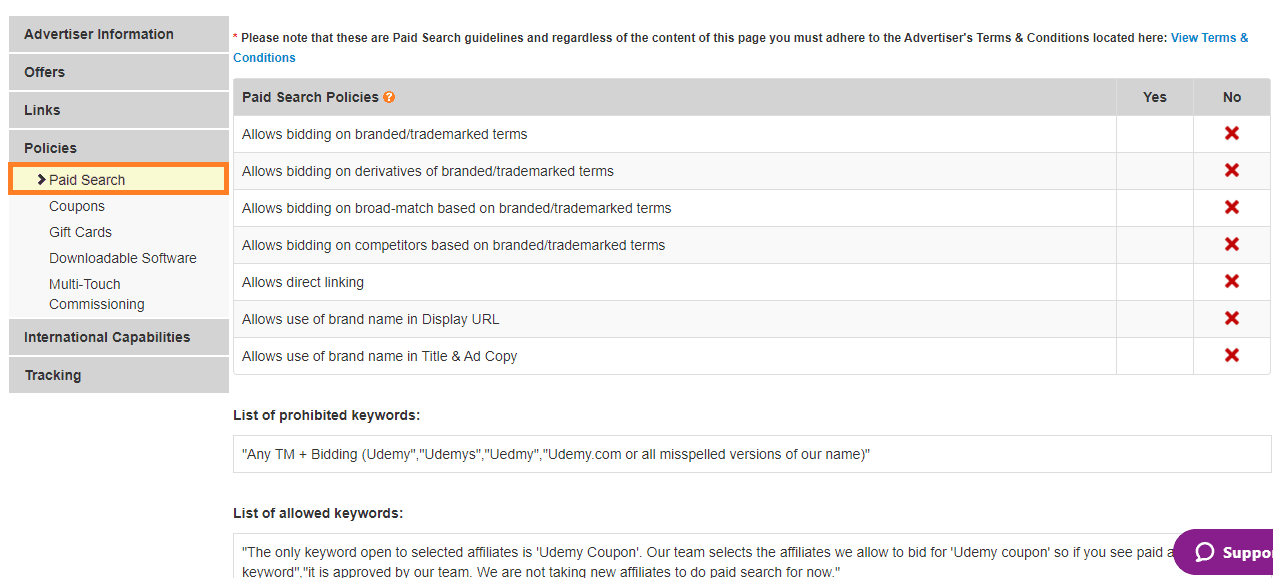The width and height of the screenshot is (1273, 578).
Task: Click the prohibited keywords text box
Action: (x=752, y=454)
